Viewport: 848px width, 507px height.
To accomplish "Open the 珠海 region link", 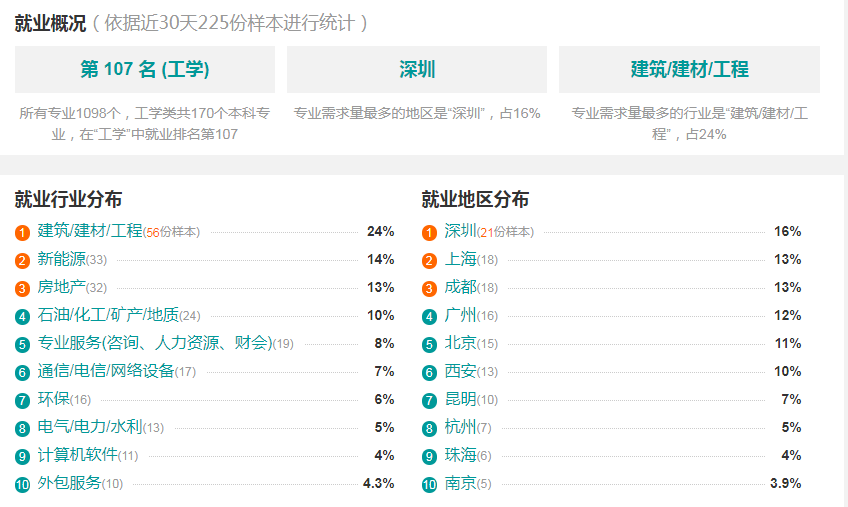I will point(460,455).
